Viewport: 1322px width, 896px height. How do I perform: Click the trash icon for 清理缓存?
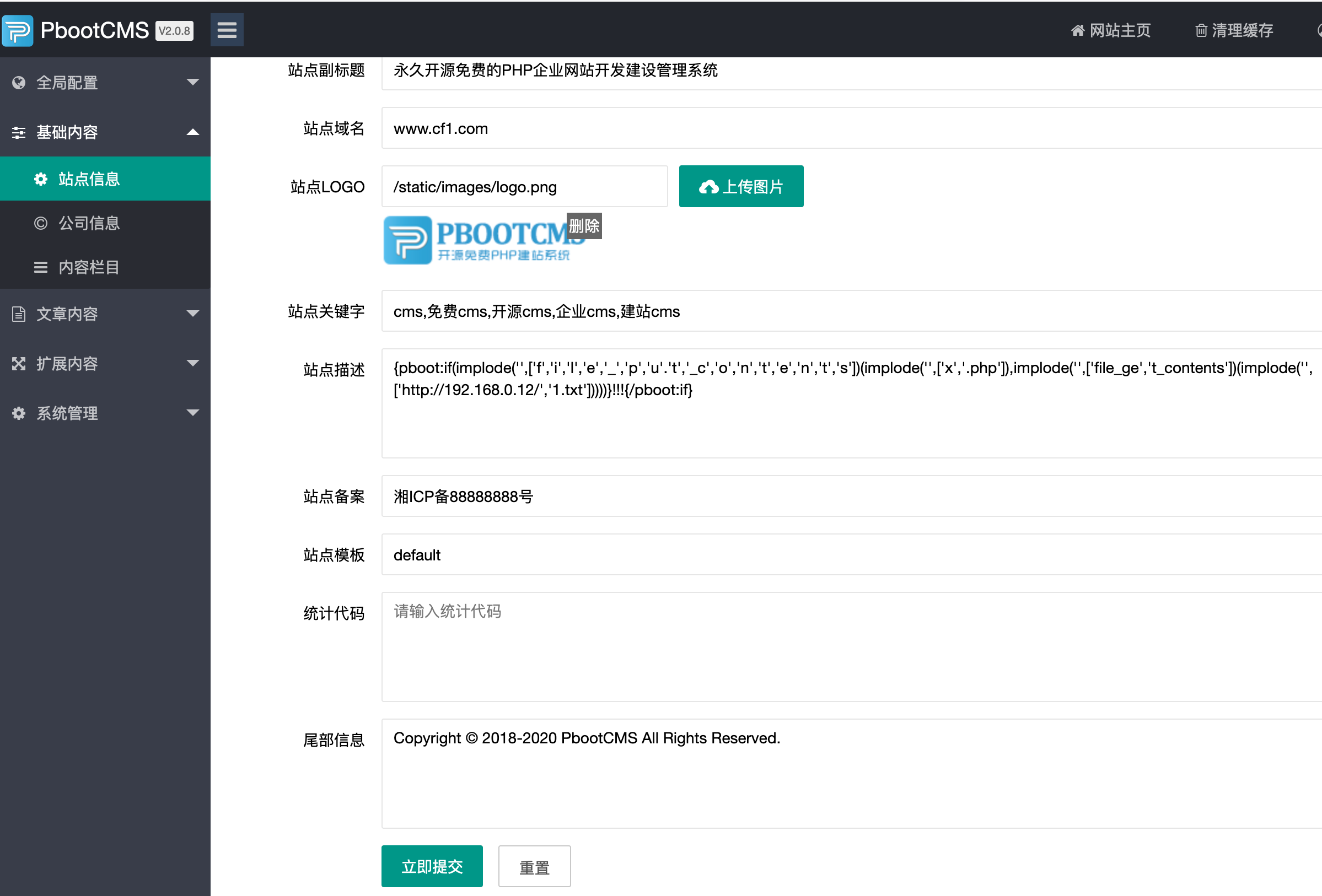[1200, 30]
